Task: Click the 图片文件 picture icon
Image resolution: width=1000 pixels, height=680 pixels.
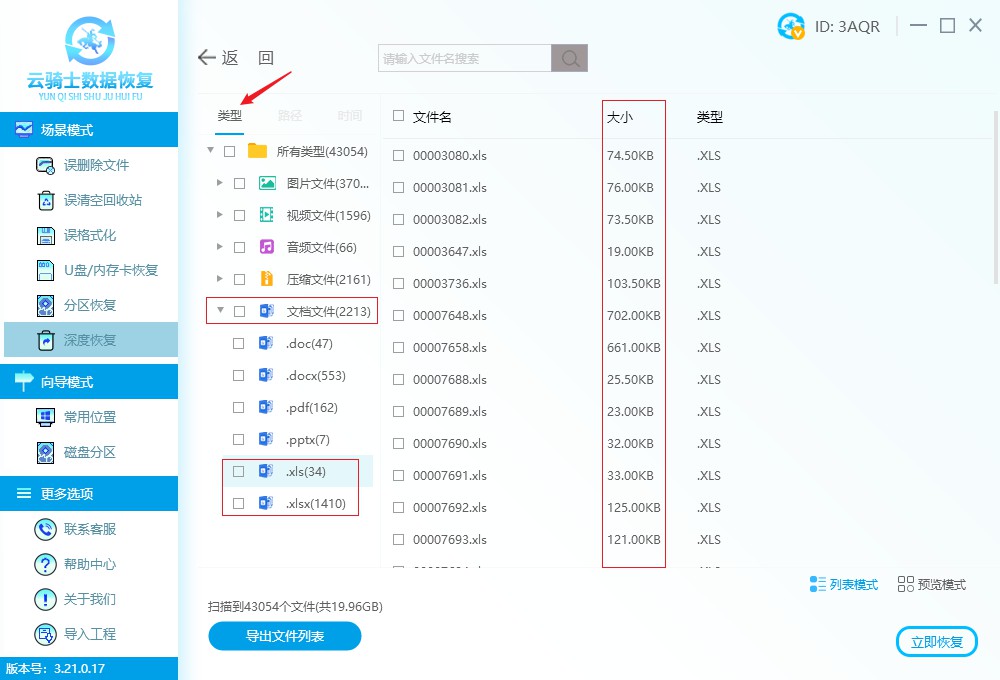Action: tap(267, 183)
